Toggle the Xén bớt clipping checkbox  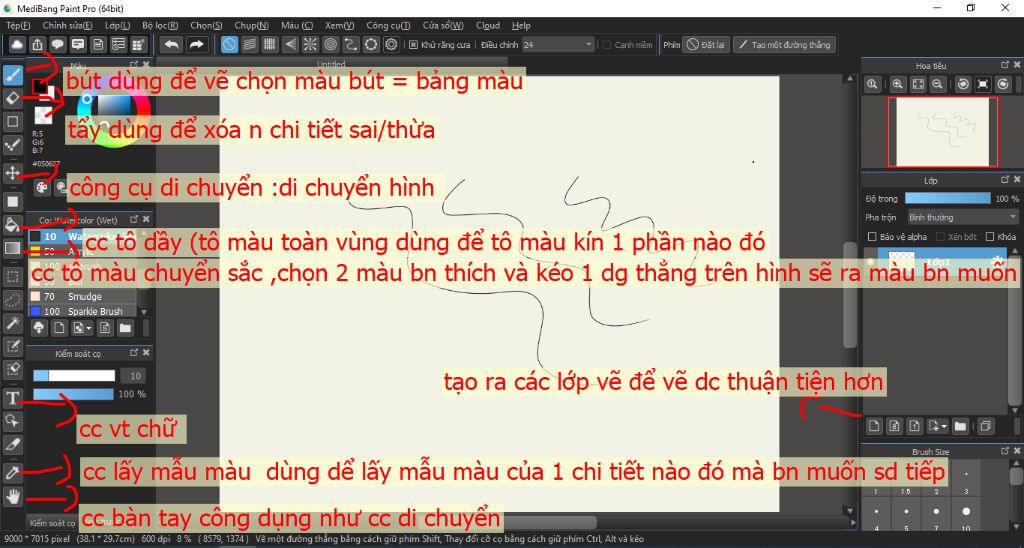941,236
